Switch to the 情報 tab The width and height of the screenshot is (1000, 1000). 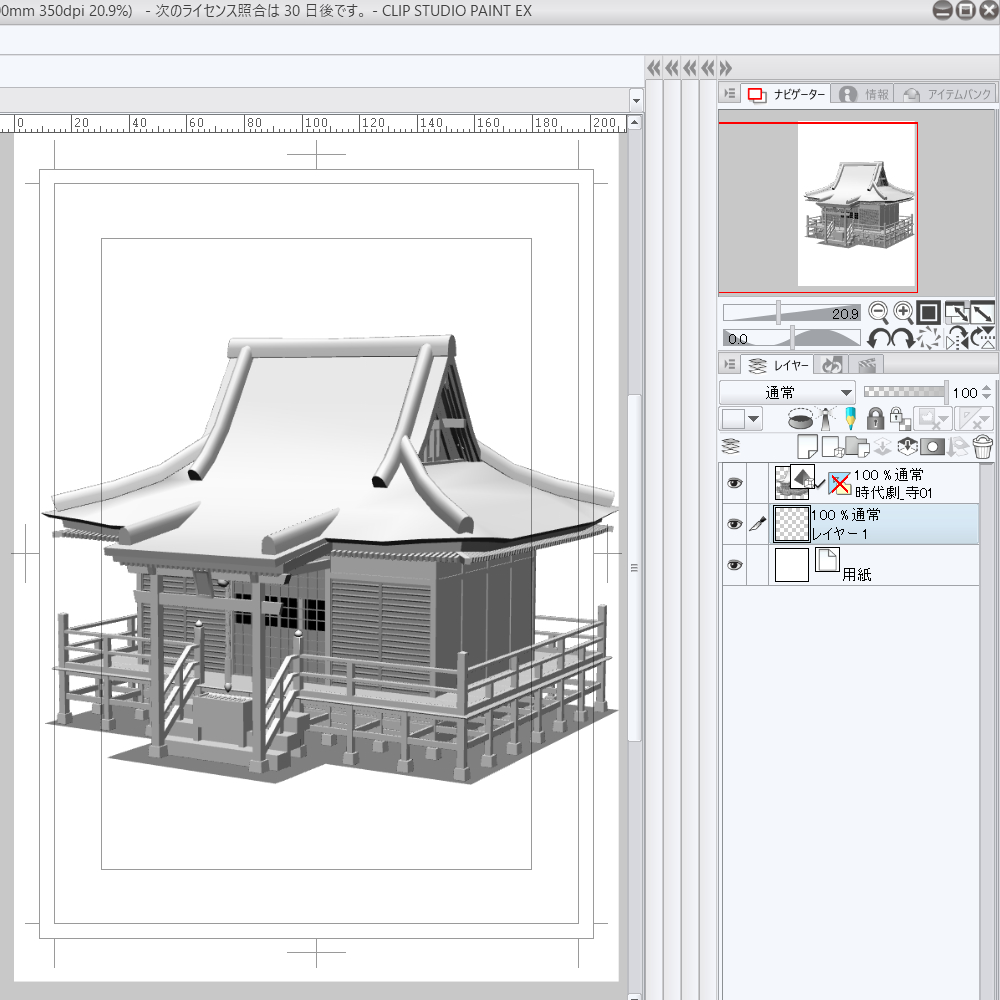point(864,94)
